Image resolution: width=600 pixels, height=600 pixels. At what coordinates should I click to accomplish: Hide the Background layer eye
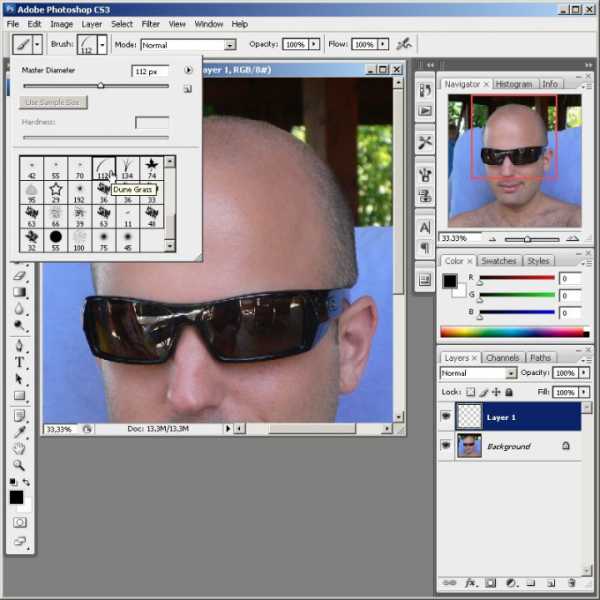tap(446, 445)
